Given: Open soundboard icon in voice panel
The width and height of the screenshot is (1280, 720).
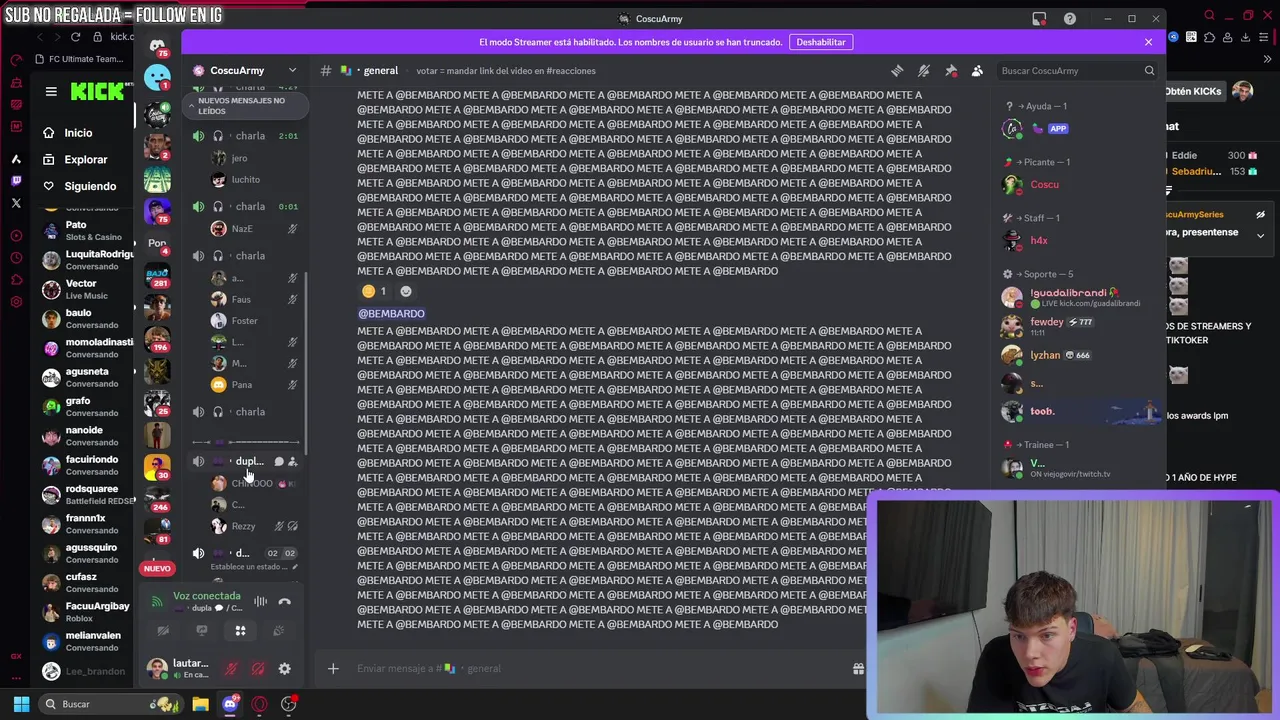Looking at the screenshot, I should (x=278, y=631).
